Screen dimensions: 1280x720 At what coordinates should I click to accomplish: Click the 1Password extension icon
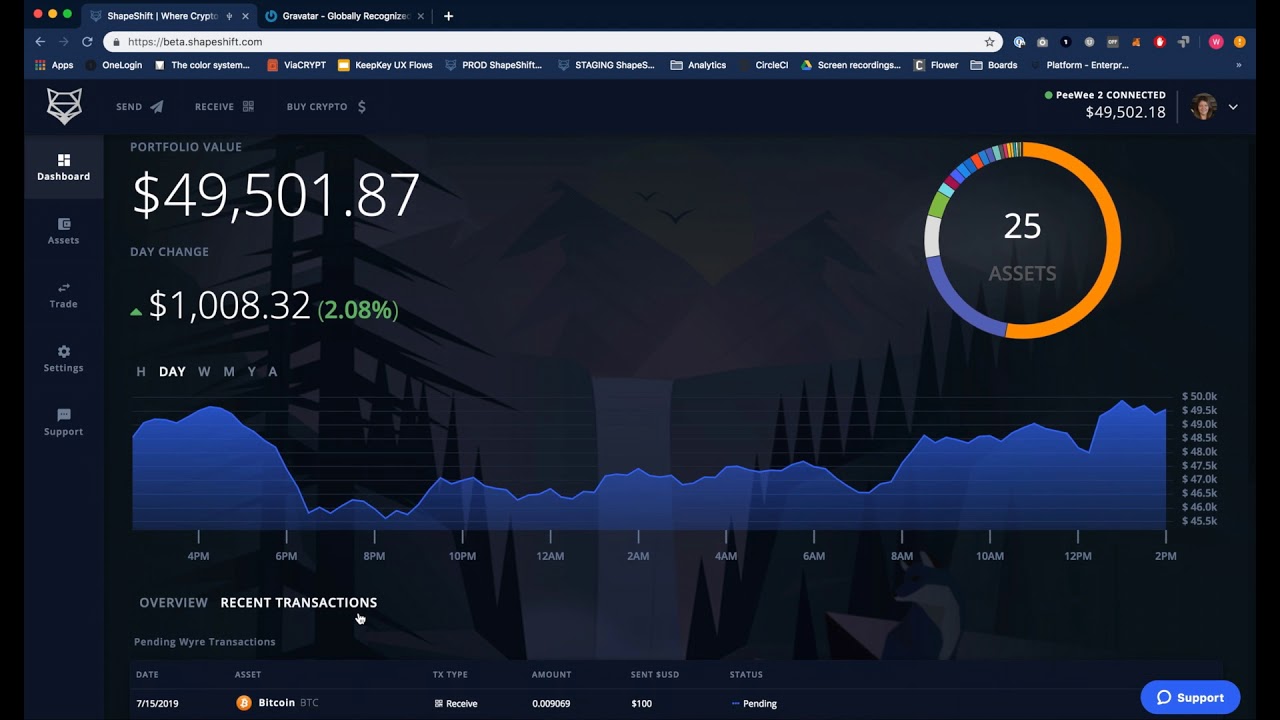point(1019,42)
